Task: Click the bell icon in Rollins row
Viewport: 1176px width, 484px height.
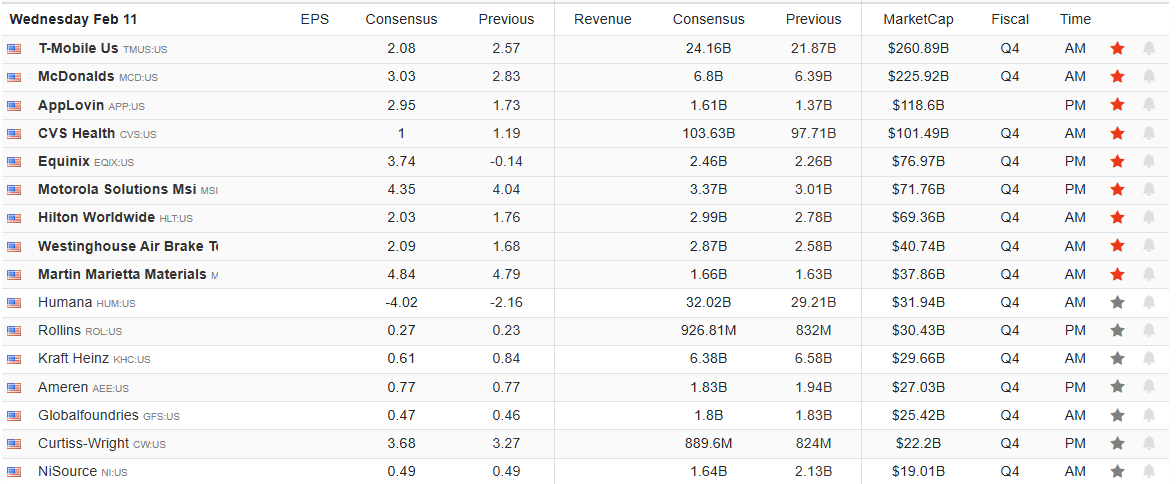Action: click(x=1149, y=330)
